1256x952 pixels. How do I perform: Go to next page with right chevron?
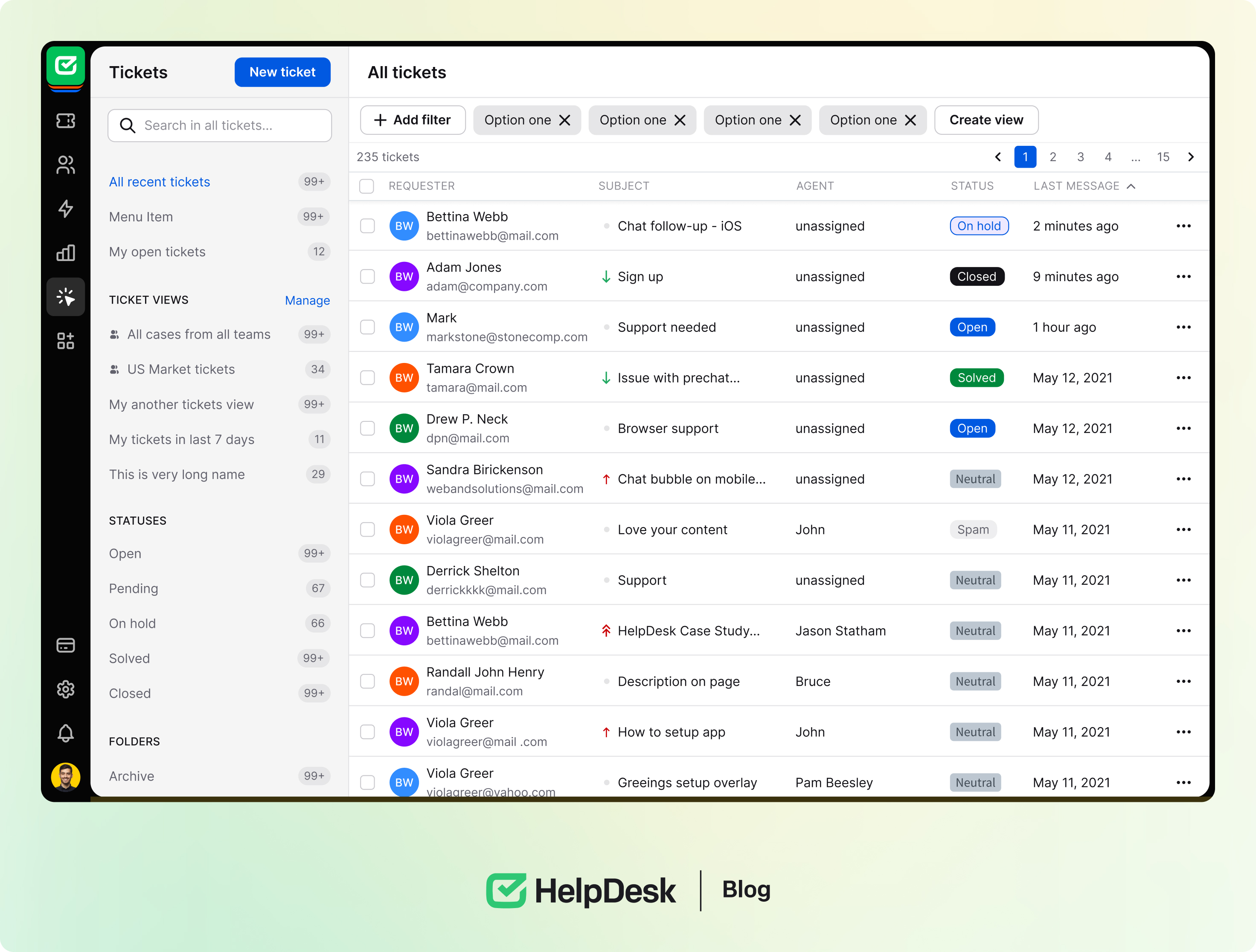(1191, 157)
